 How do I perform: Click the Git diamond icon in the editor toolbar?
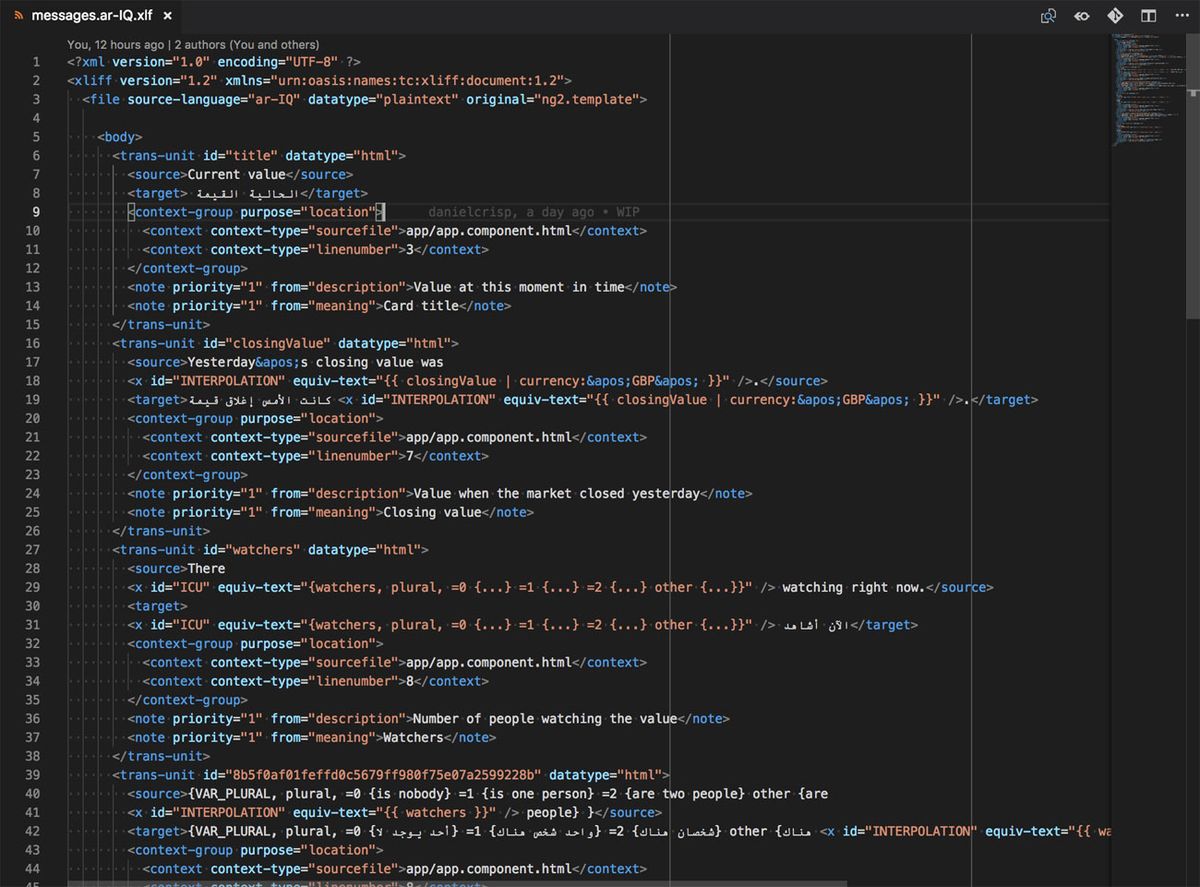1114,16
